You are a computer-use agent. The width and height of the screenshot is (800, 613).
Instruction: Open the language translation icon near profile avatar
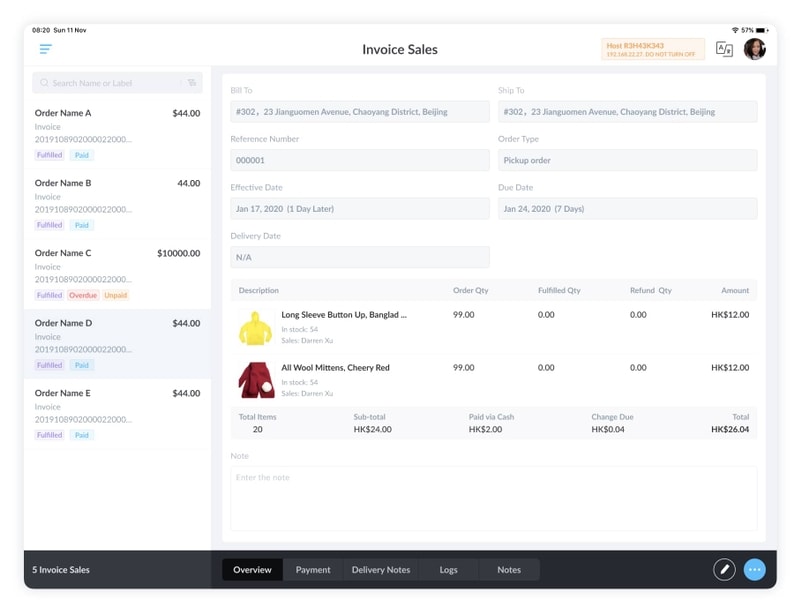coord(724,48)
